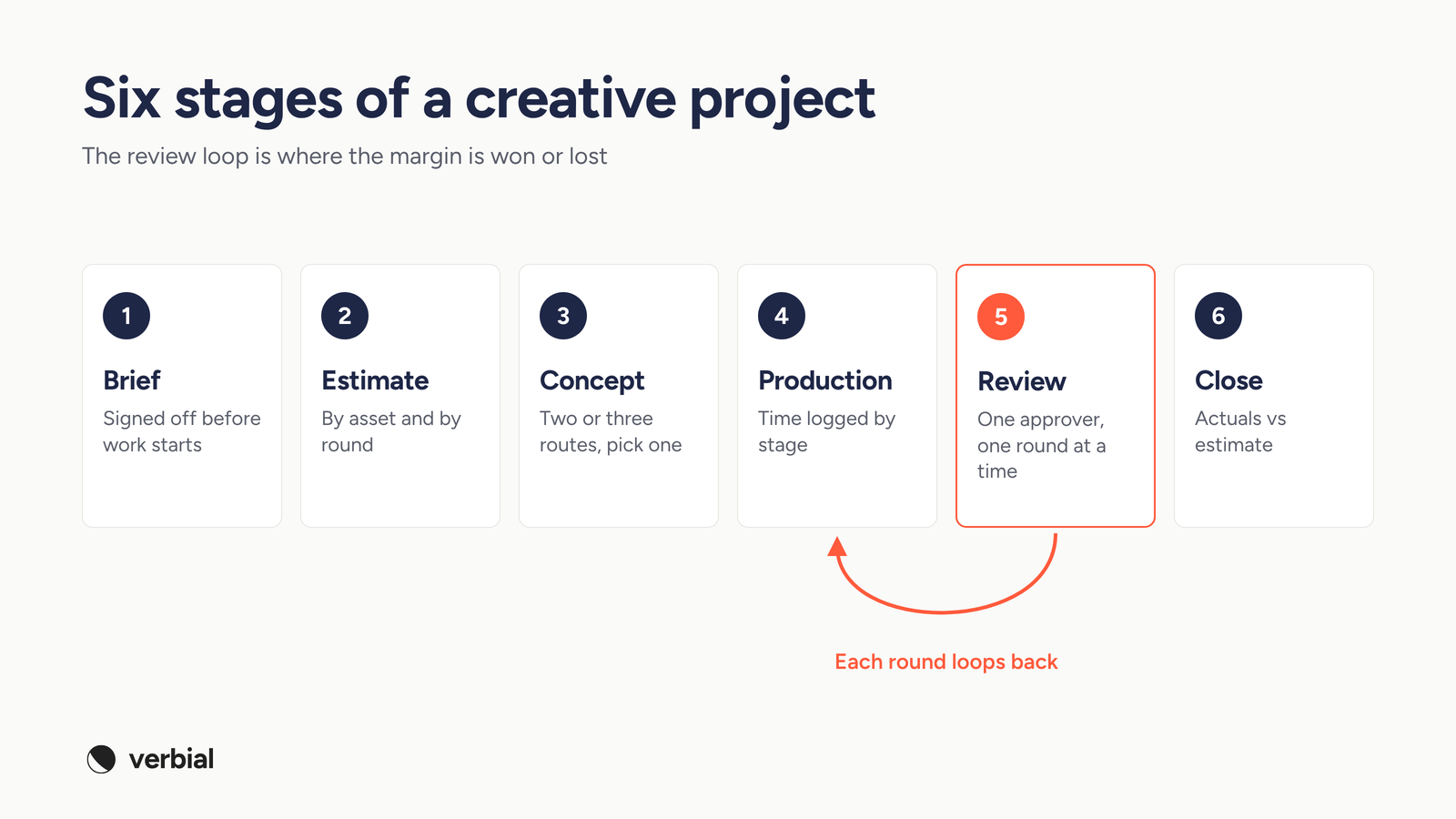Click "Signed off before work starts" text
Viewport: 1456px width, 819px height.
[182, 431]
